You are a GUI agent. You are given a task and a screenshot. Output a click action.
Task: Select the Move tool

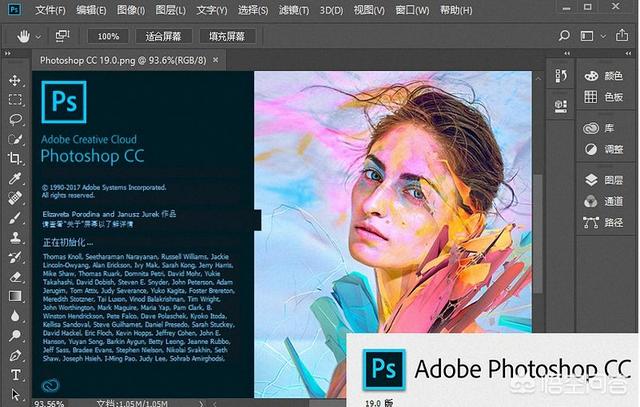click(x=15, y=80)
